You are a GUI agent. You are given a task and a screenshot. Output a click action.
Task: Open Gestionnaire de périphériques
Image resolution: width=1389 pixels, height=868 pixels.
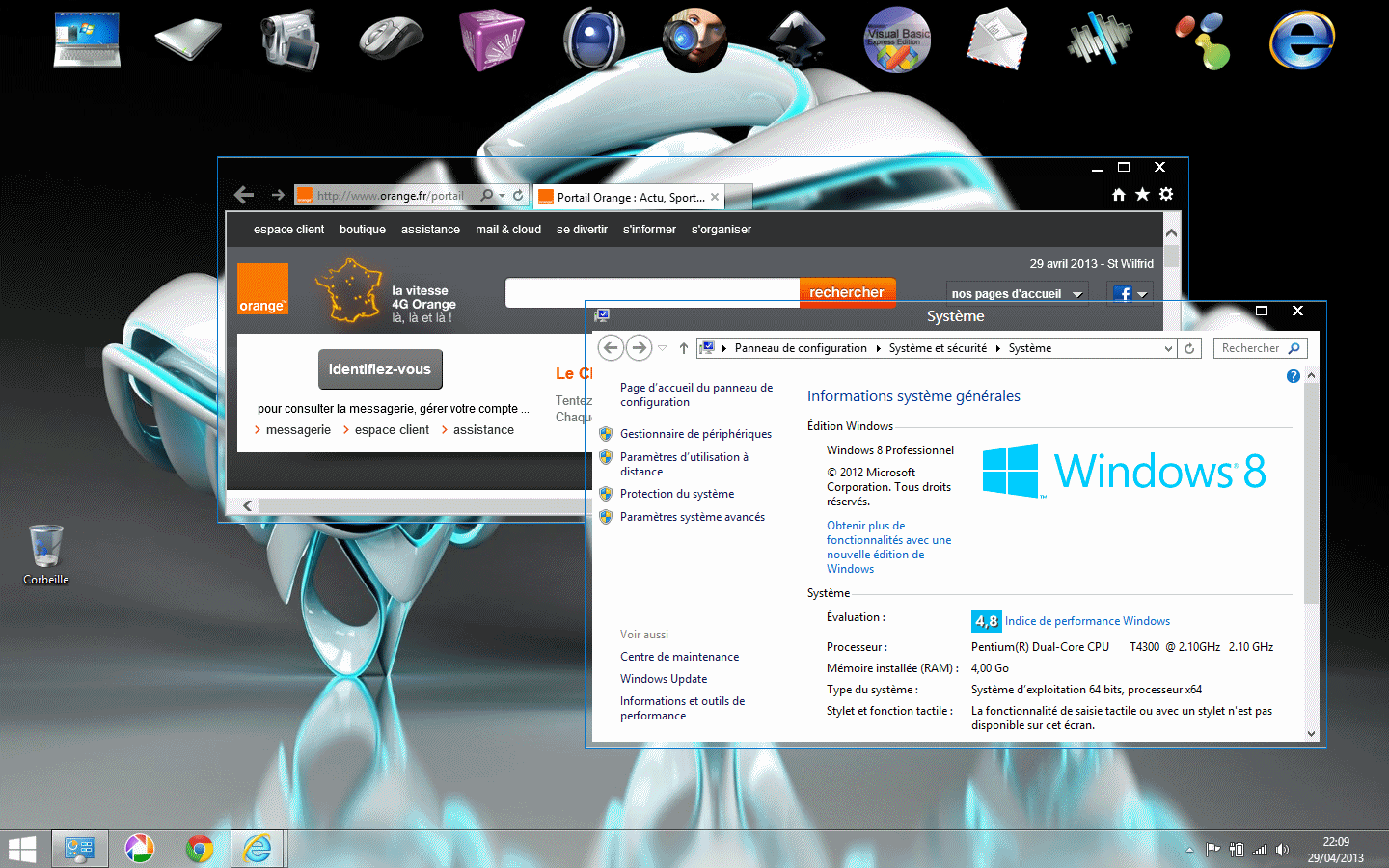695,434
